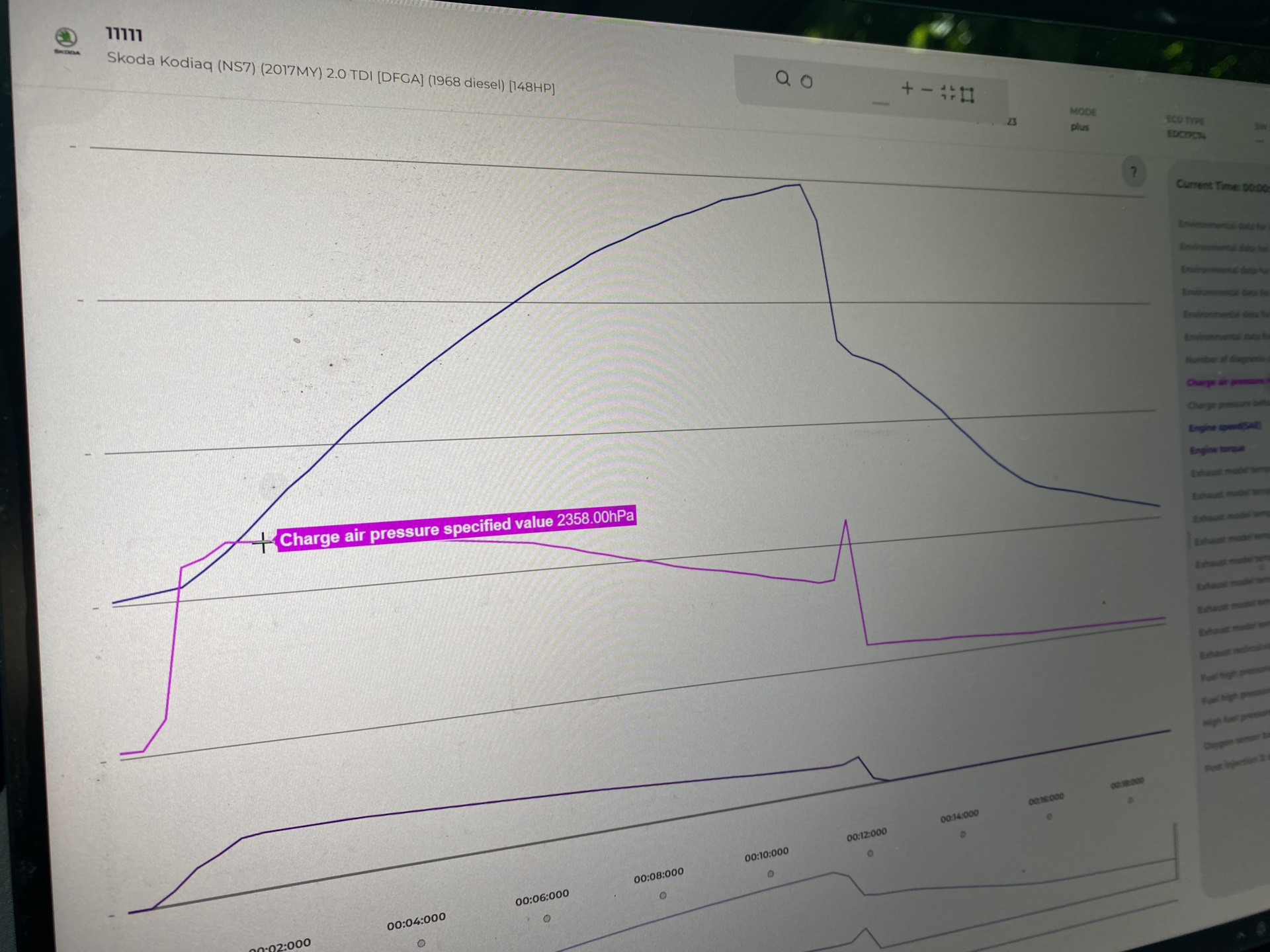Click the Charge air pressure specified value tooltip

tap(456, 528)
